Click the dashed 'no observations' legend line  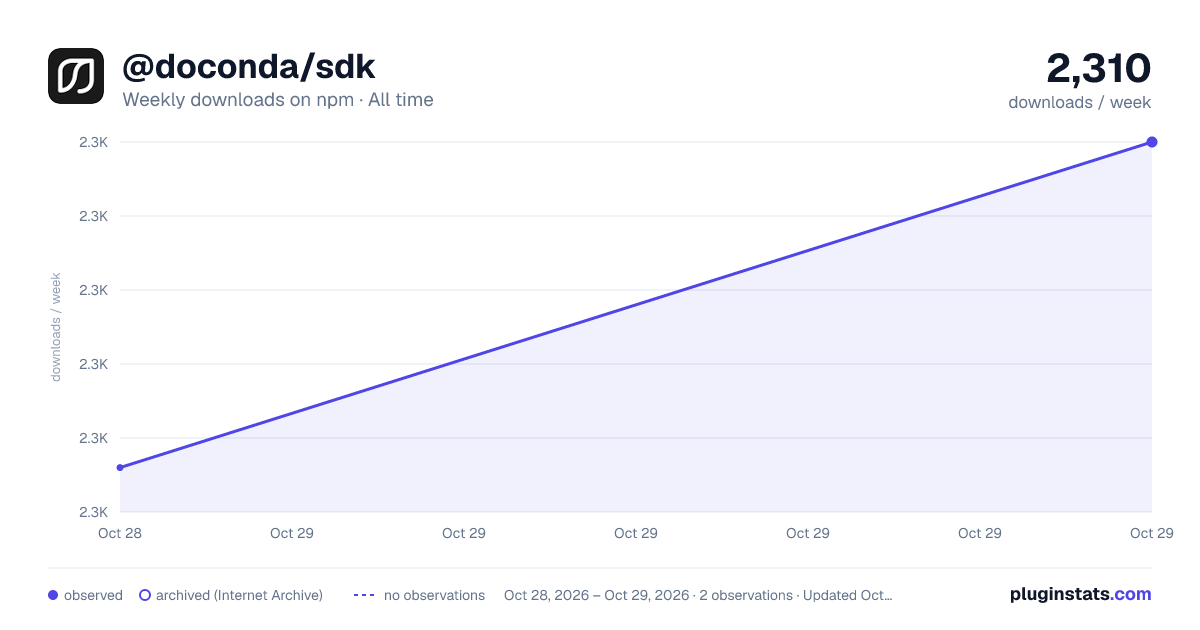363,595
